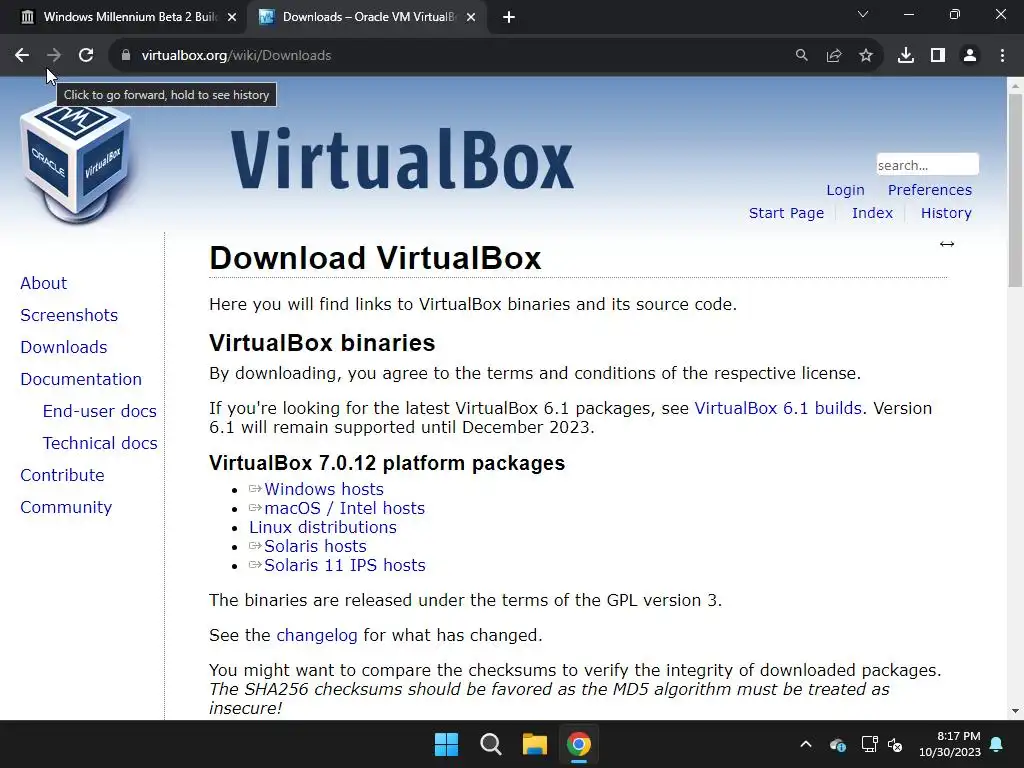Show hidden system tray icons
The height and width of the screenshot is (768, 1024).
point(806,744)
